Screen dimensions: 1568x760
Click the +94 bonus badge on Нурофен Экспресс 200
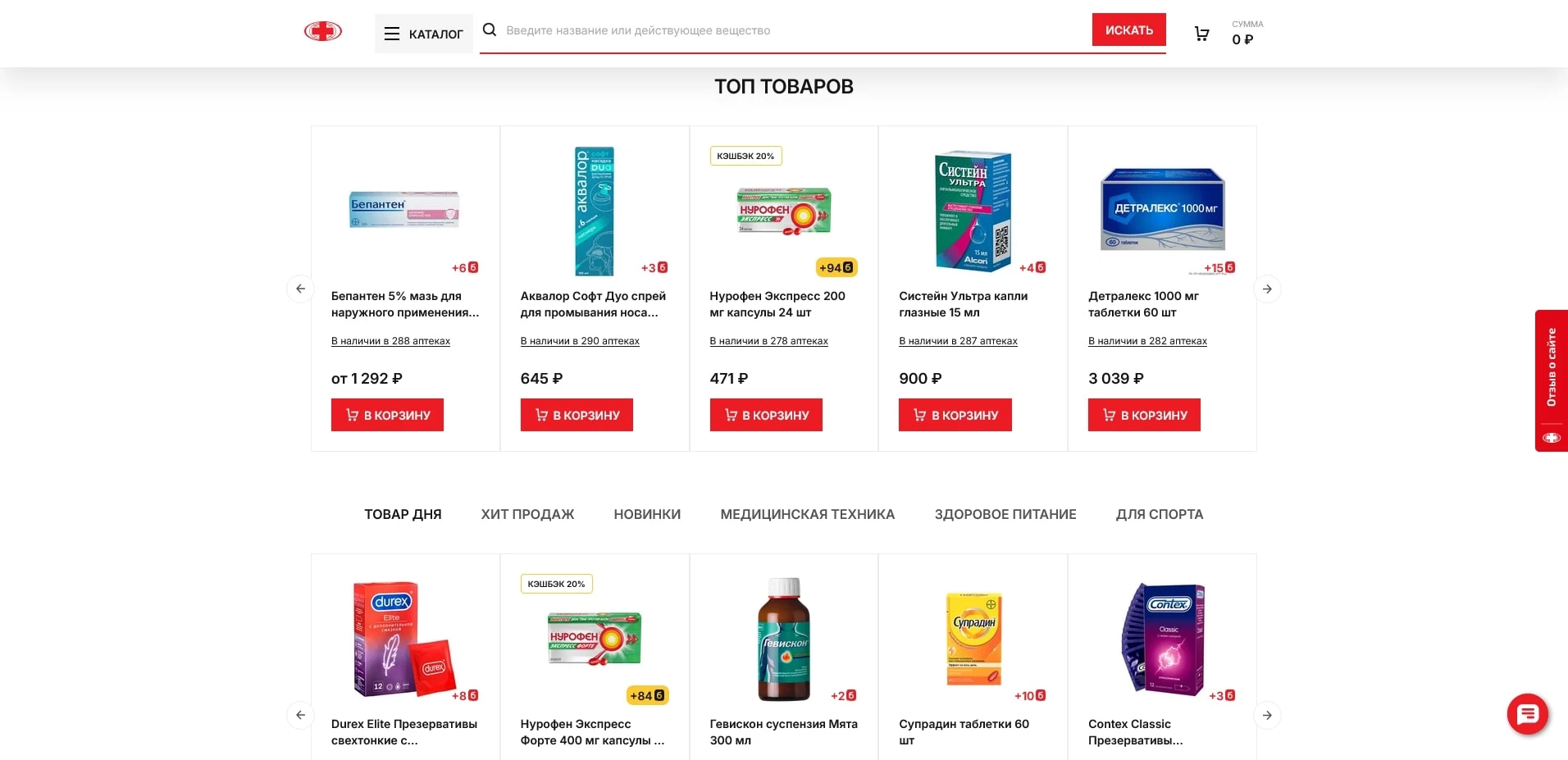(836, 267)
